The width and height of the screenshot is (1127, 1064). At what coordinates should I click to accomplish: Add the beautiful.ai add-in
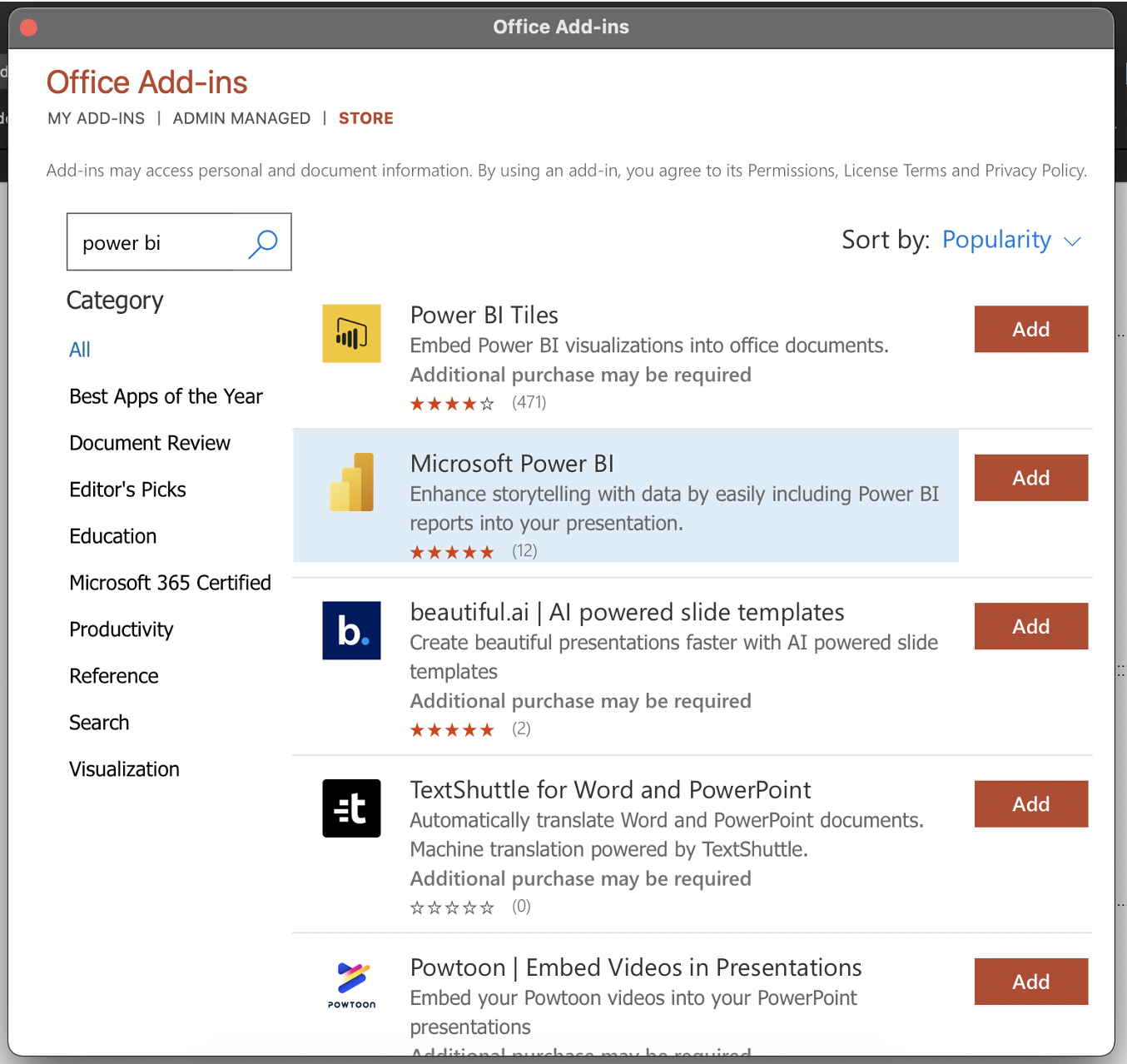1031,626
